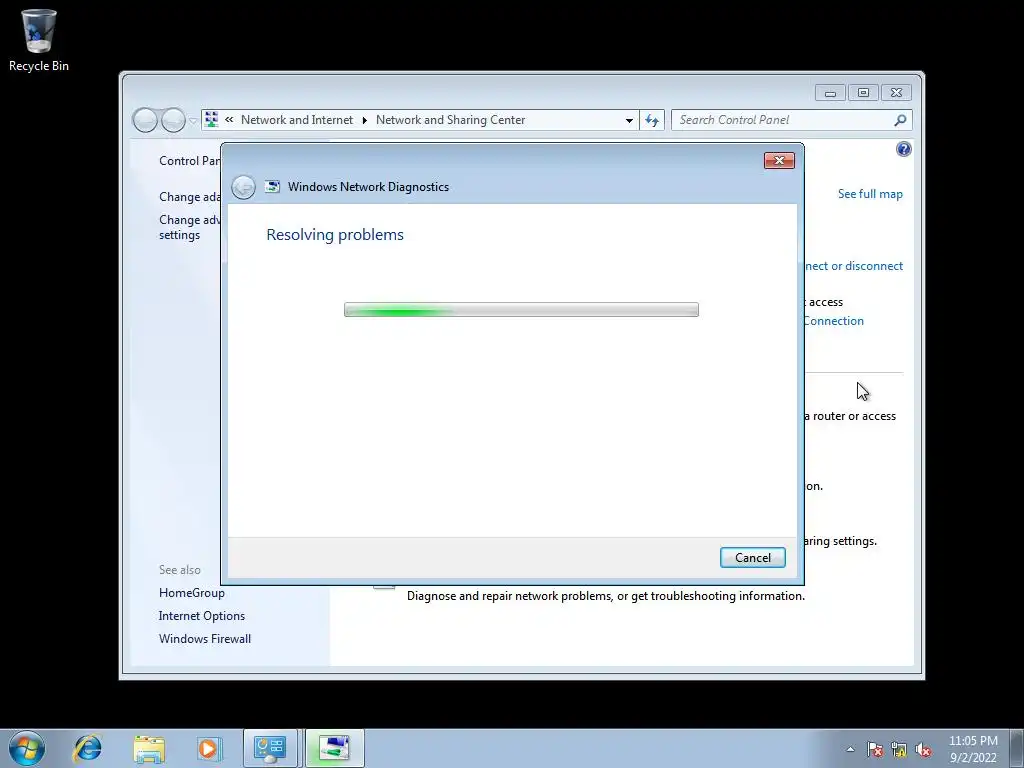
Task: Open the Connection link under access
Action: (834, 321)
